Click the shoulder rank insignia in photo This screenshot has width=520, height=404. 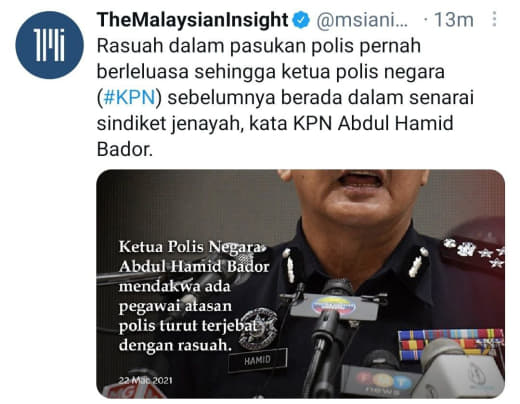(473, 252)
